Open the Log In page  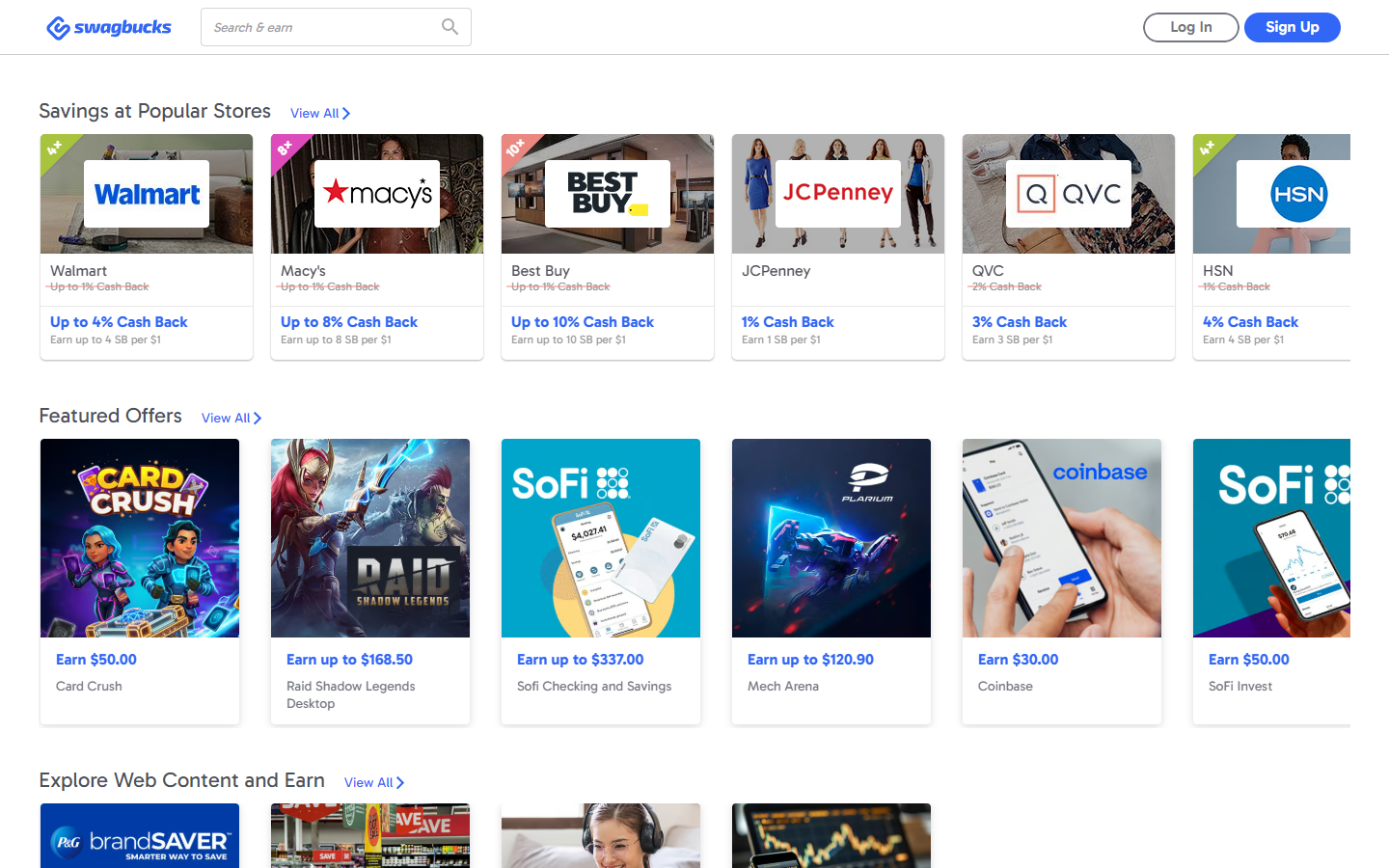[x=1191, y=27]
